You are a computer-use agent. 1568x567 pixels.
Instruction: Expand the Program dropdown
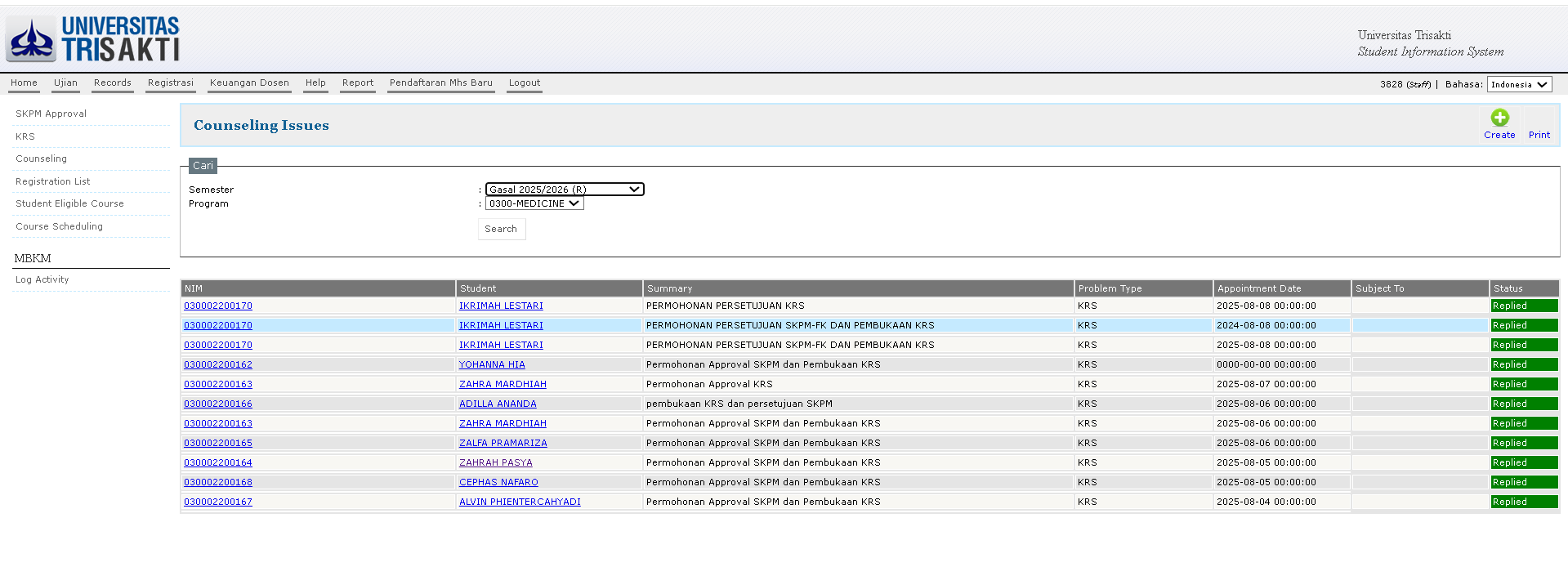534,203
